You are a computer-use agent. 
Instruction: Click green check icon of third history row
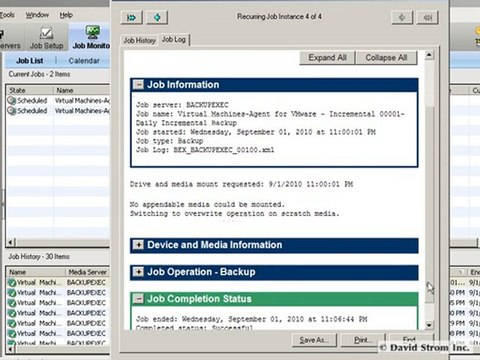click(12, 303)
